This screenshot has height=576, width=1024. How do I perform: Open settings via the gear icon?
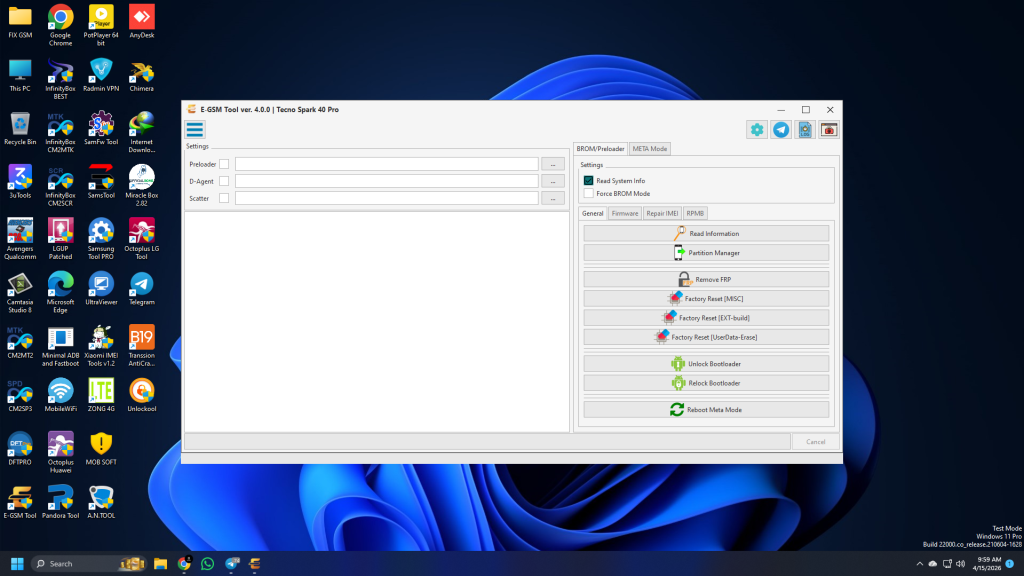pos(757,129)
